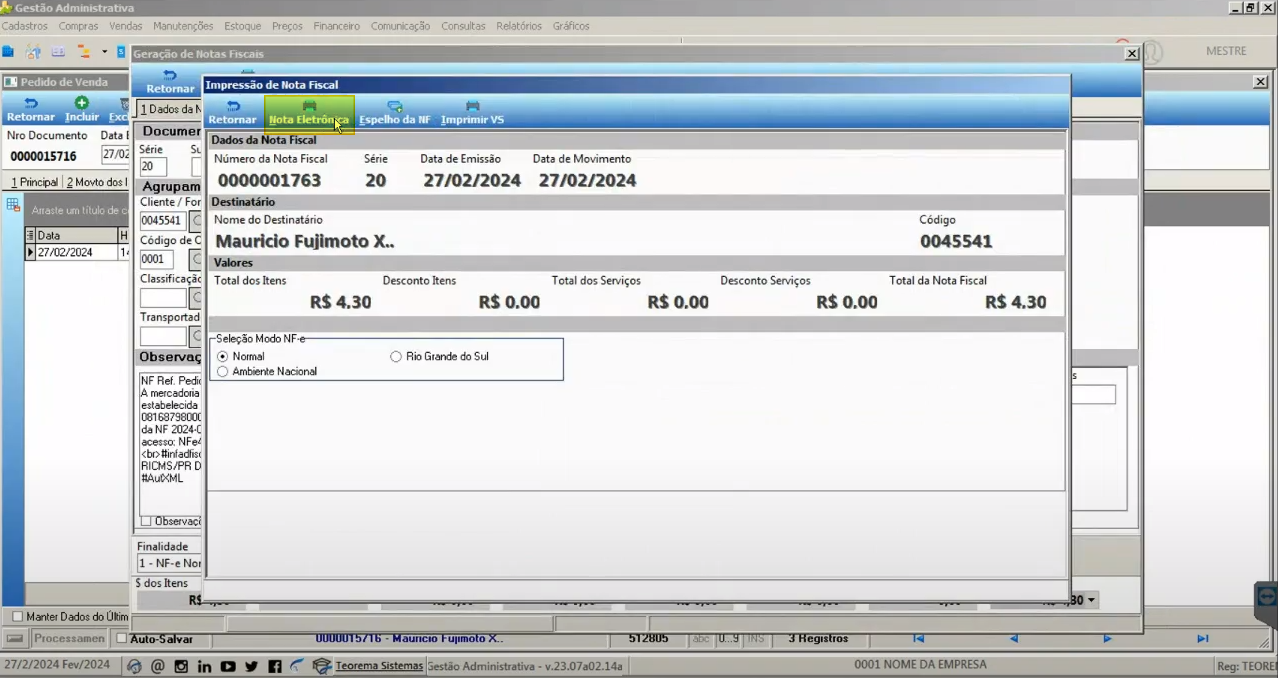Go to the first record navigation arrow
Screen dimensions: 1278x678
tap(918, 638)
